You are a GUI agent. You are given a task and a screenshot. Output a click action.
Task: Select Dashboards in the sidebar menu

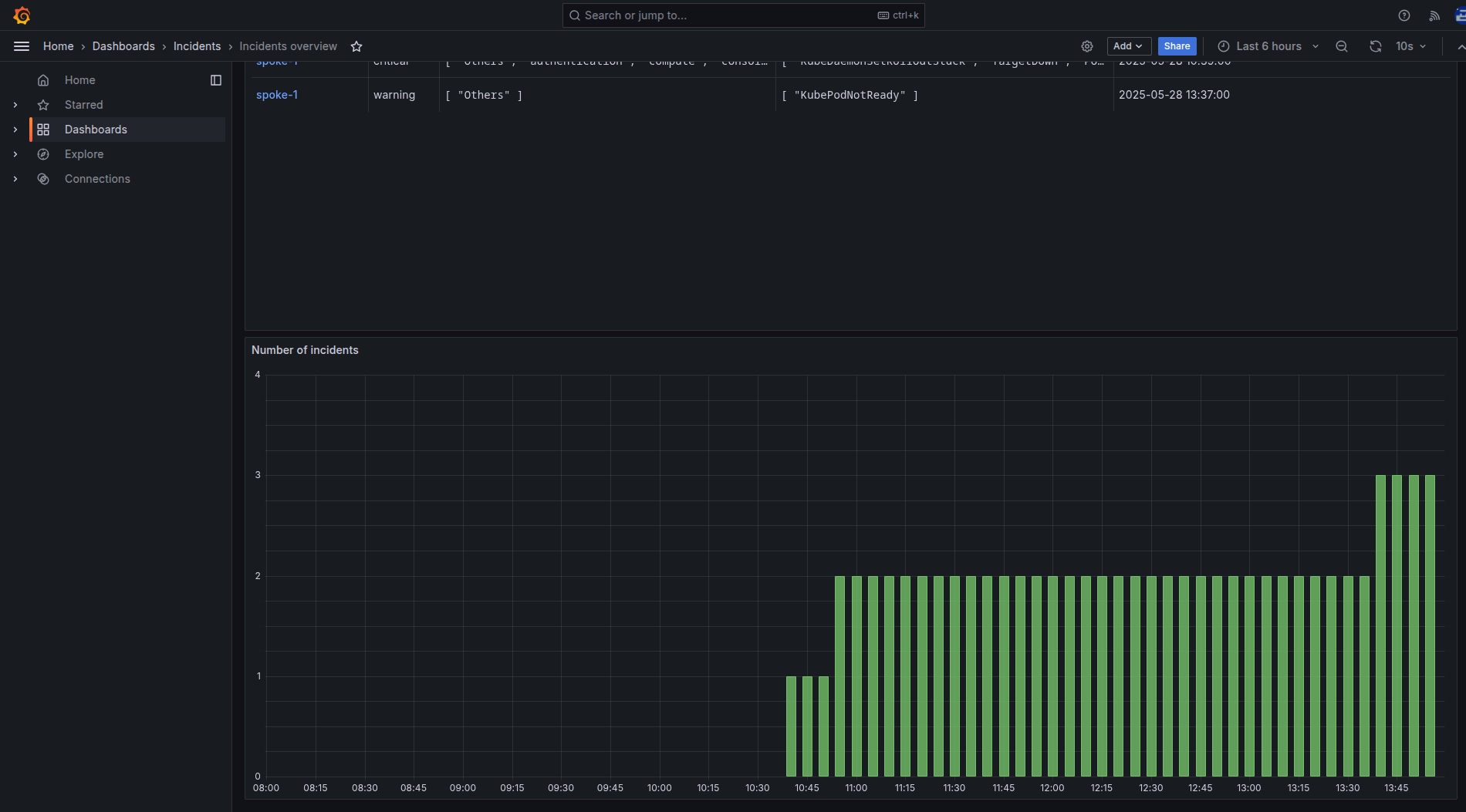tap(96, 130)
